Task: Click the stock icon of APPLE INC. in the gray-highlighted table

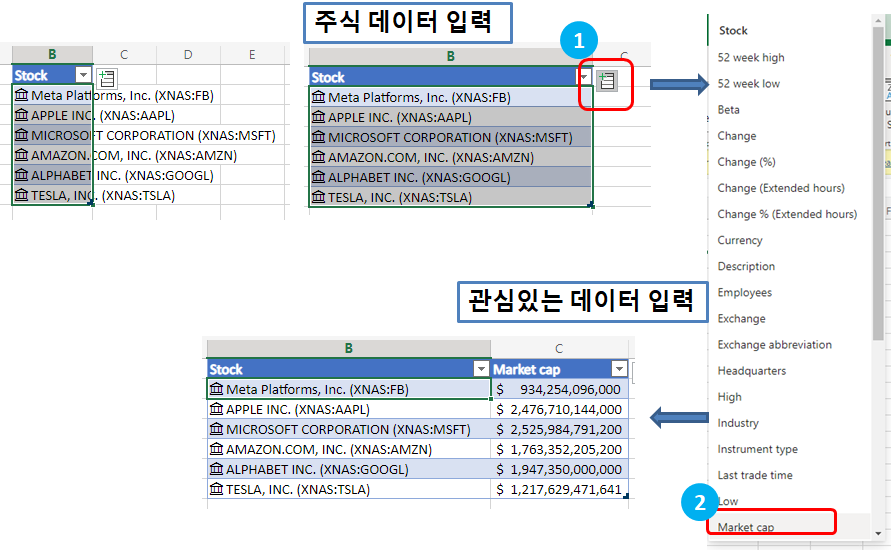Action: pyautogui.click(x=319, y=117)
